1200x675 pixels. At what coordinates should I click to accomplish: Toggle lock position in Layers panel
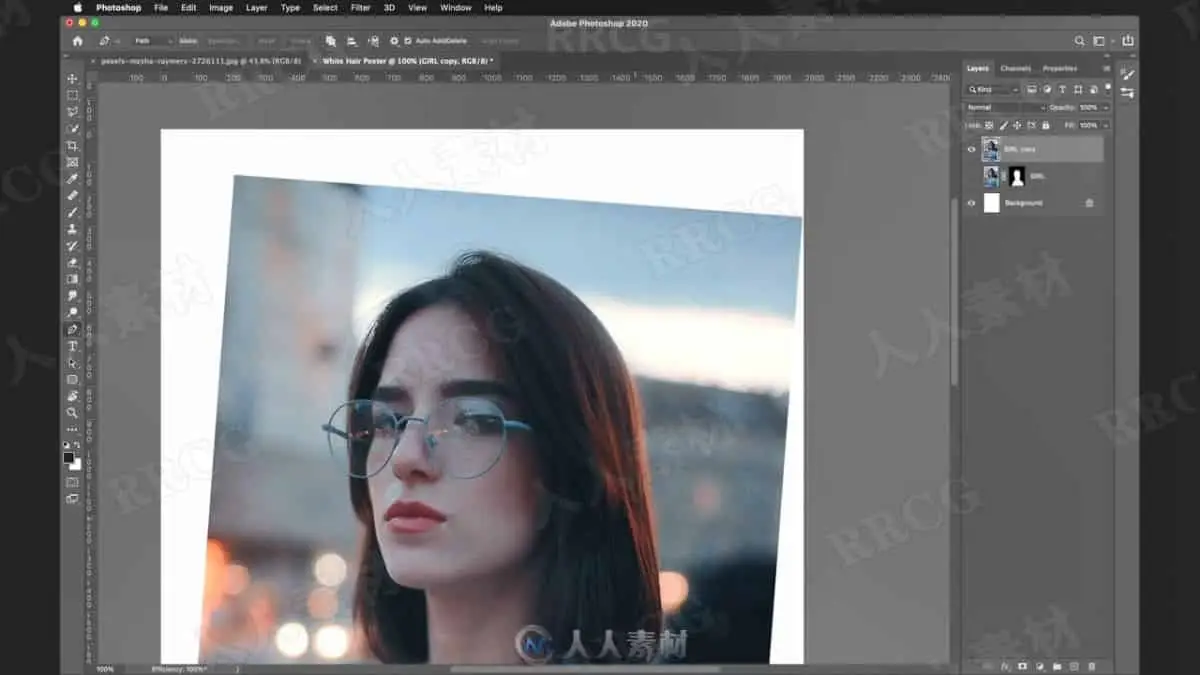pyautogui.click(x=1017, y=125)
